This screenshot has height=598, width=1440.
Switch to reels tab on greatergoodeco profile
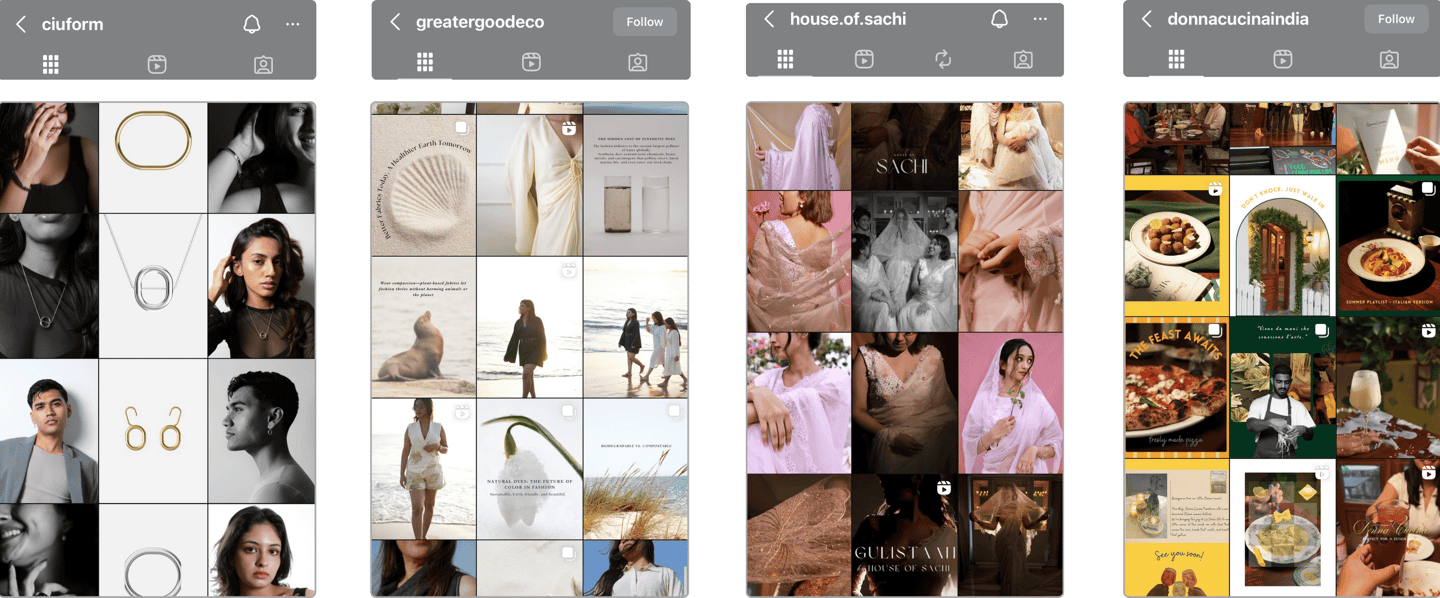[x=531, y=62]
